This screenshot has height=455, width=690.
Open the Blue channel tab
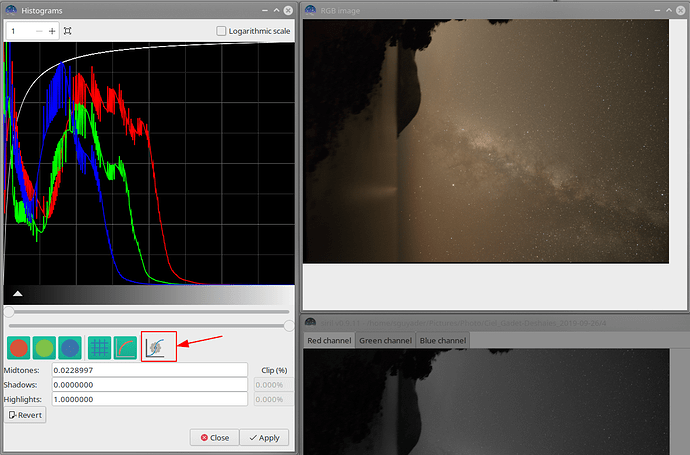click(x=442, y=341)
